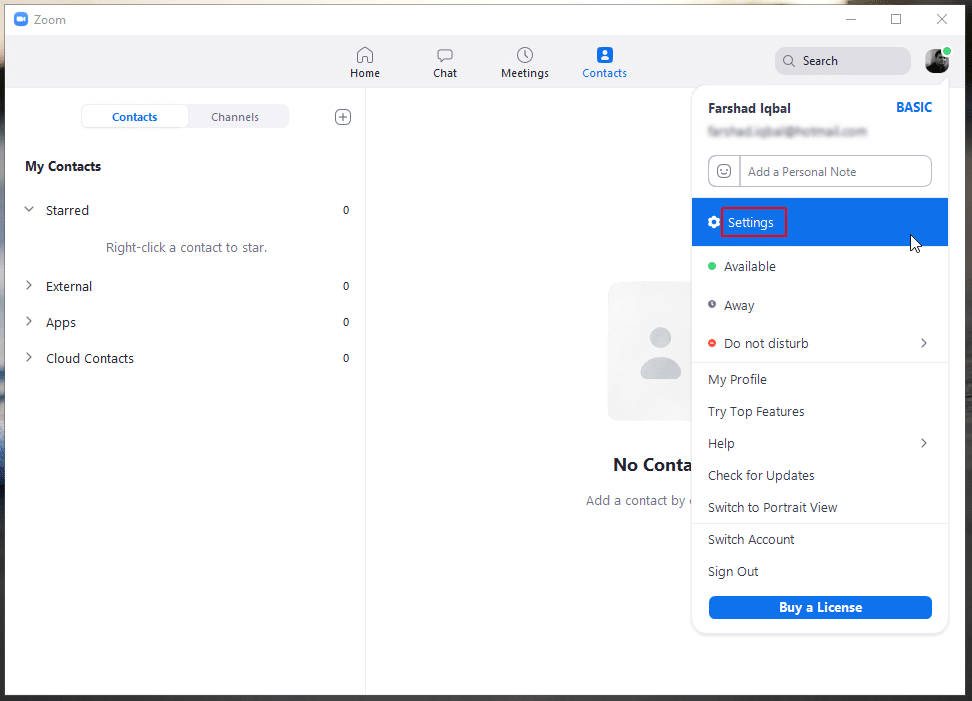The image size is (972, 701).
Task: Click the Settings gear icon
Action: coord(714,222)
